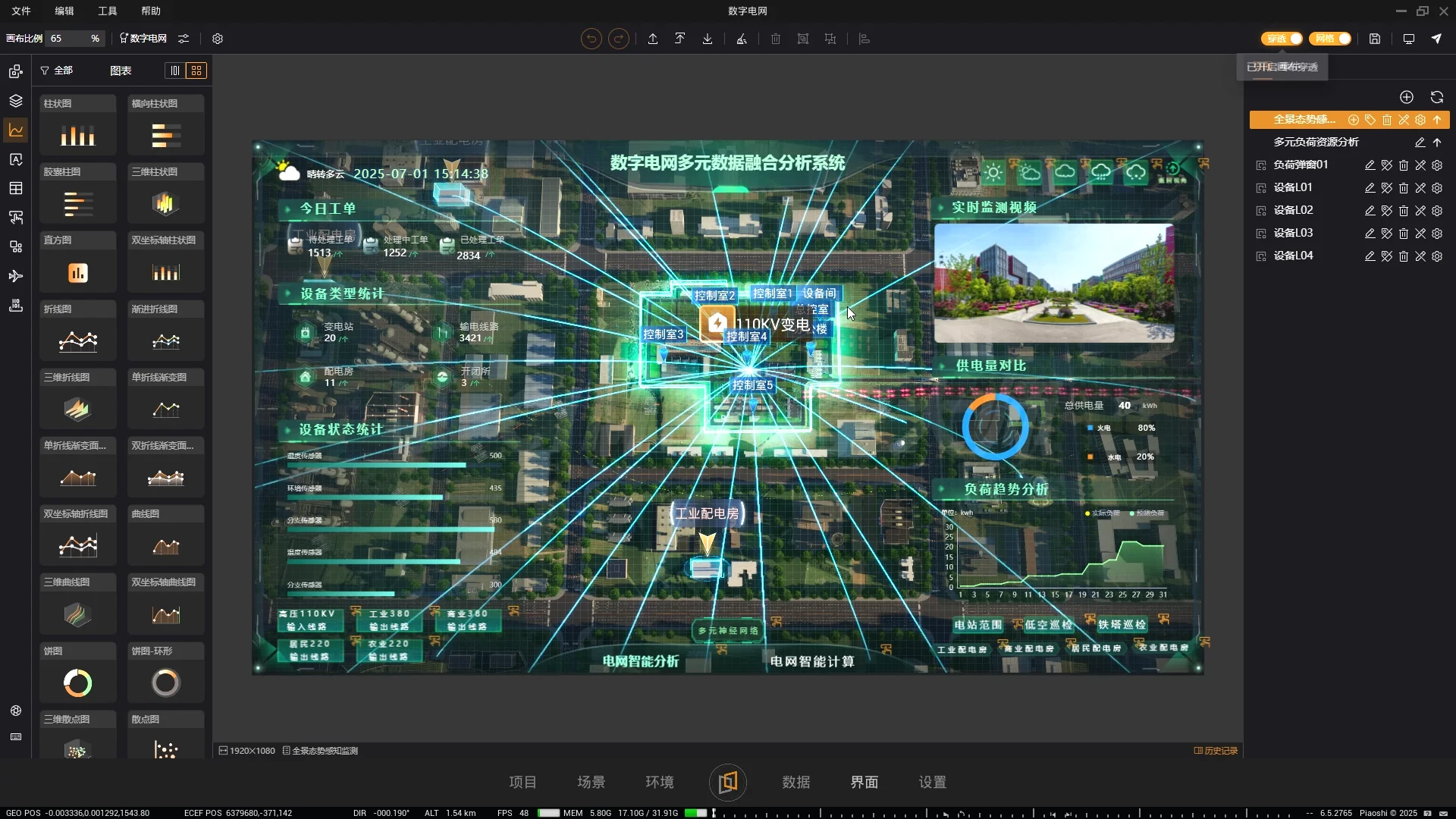This screenshot has width=1456, height=819.
Task: Open the 全部 filter dropdown in chart panel
Action: pyautogui.click(x=58, y=70)
